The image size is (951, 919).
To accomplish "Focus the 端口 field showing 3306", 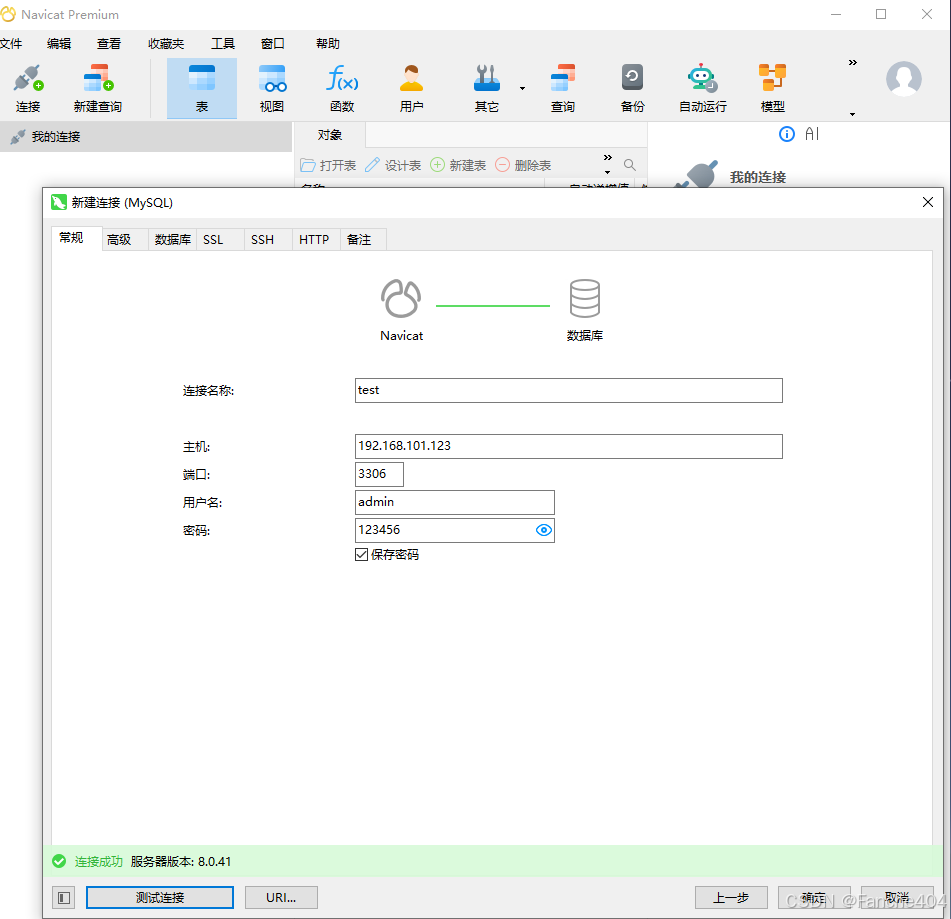I will (379, 474).
